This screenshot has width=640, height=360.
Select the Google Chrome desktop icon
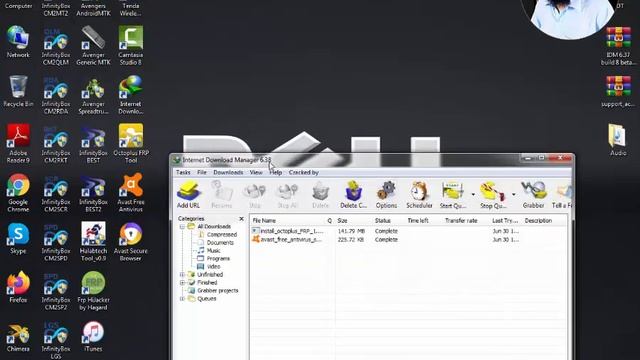click(x=18, y=193)
